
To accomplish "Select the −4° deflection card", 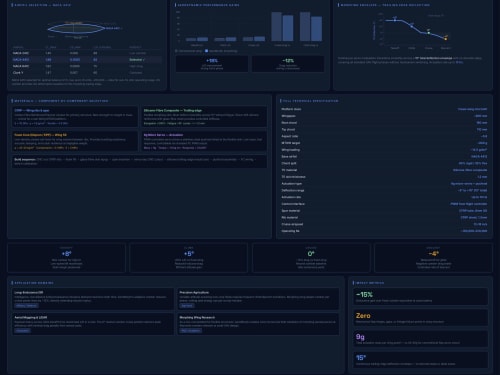I will point(433,258).
